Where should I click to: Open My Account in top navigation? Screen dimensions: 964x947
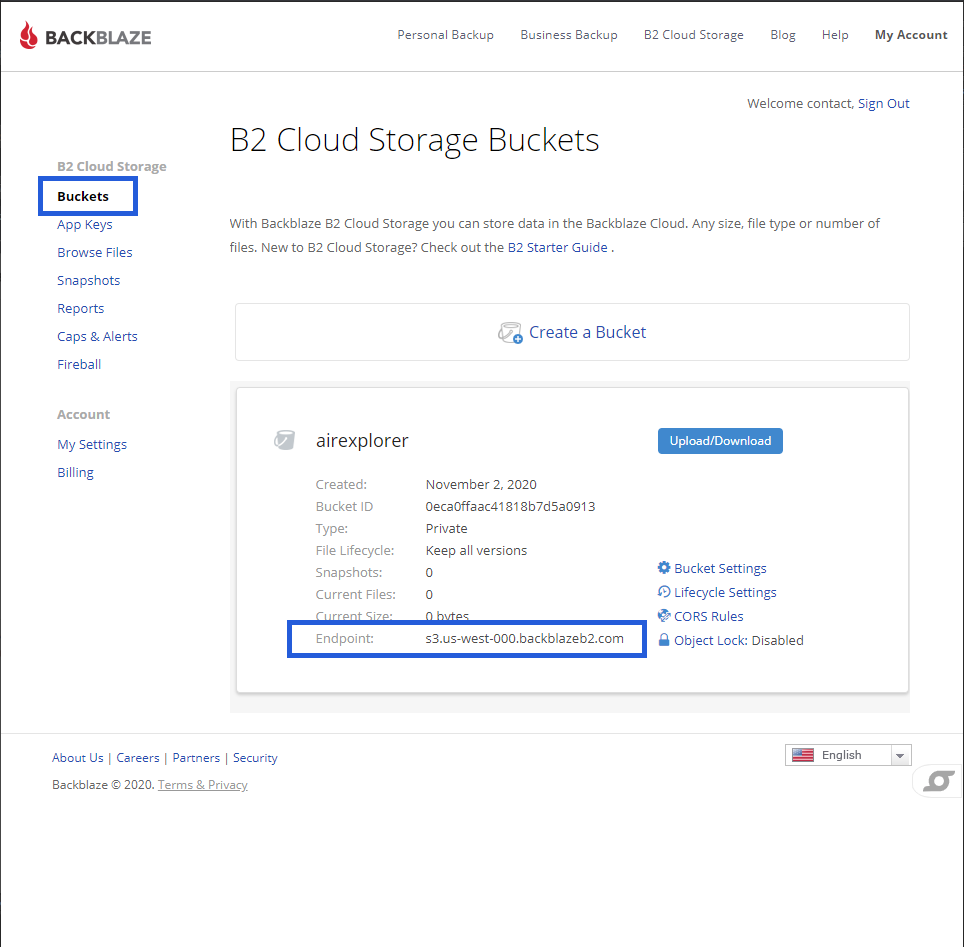pyautogui.click(x=911, y=35)
